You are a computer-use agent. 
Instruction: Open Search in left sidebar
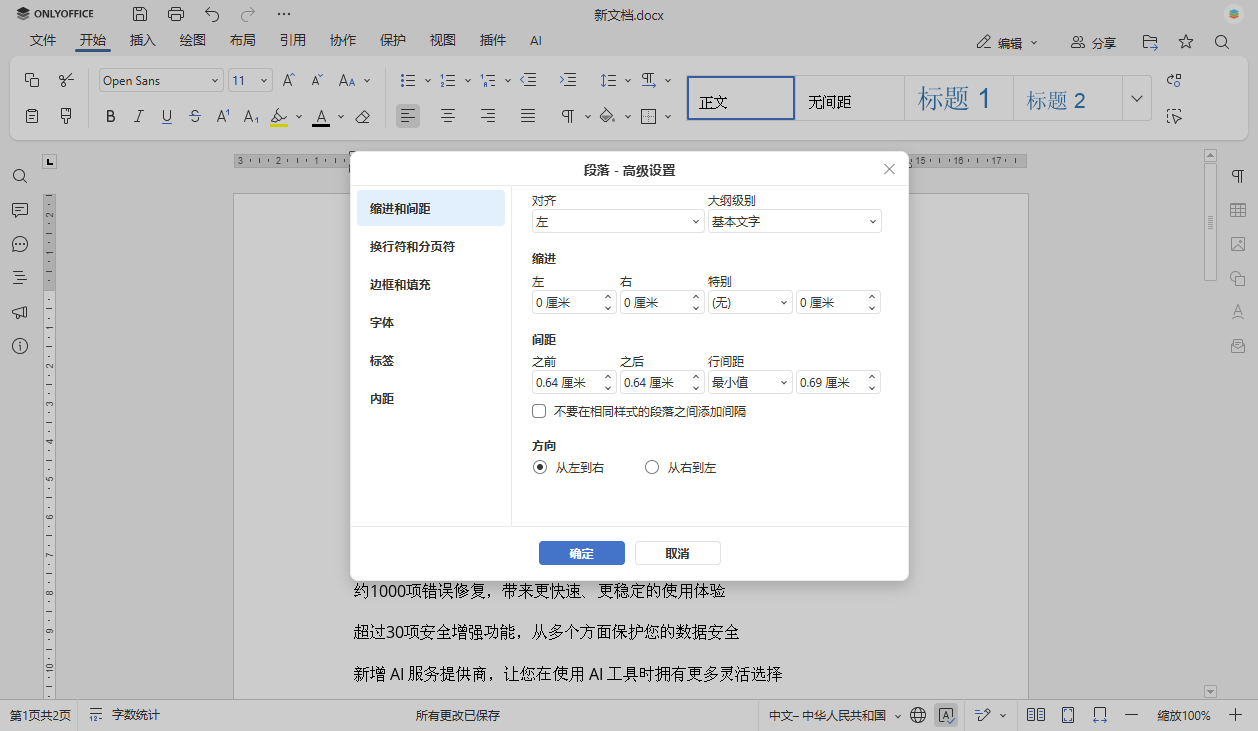[20, 176]
